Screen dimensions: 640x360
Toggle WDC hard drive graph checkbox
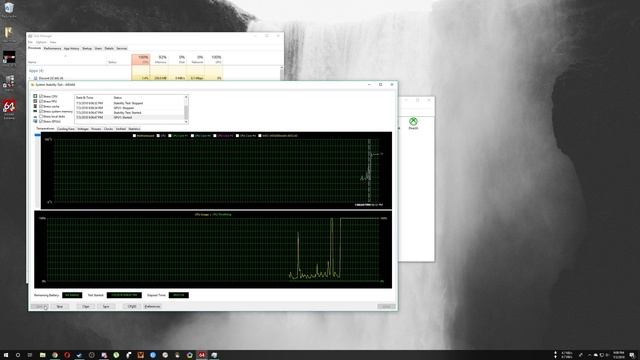tap(260, 136)
